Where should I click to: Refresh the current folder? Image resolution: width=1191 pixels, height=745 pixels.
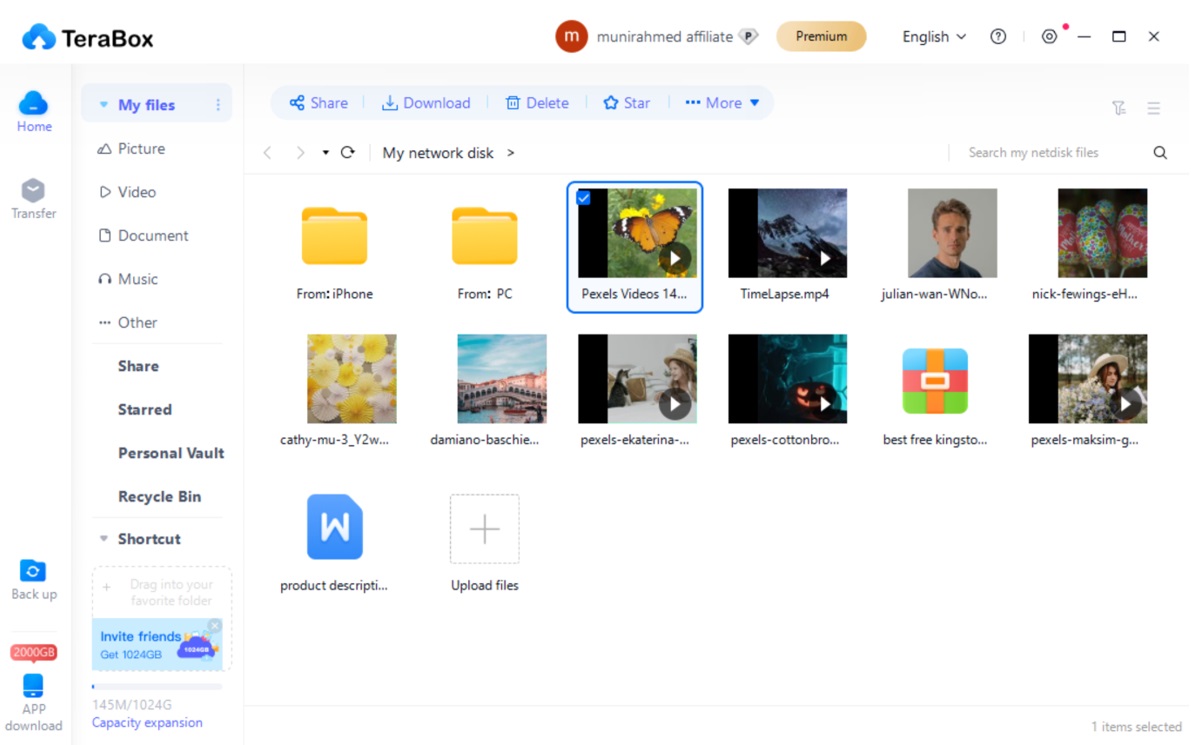(348, 153)
